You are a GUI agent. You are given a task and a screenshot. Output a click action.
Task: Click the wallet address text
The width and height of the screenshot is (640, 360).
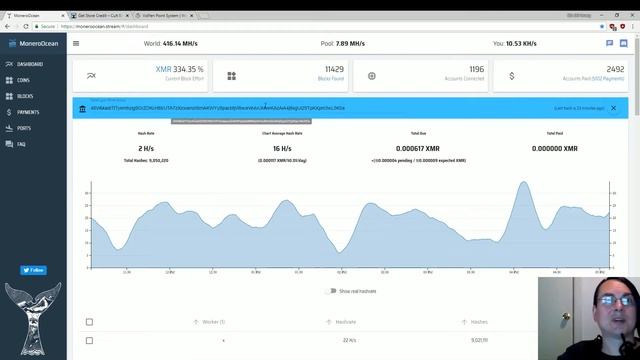coord(218,108)
